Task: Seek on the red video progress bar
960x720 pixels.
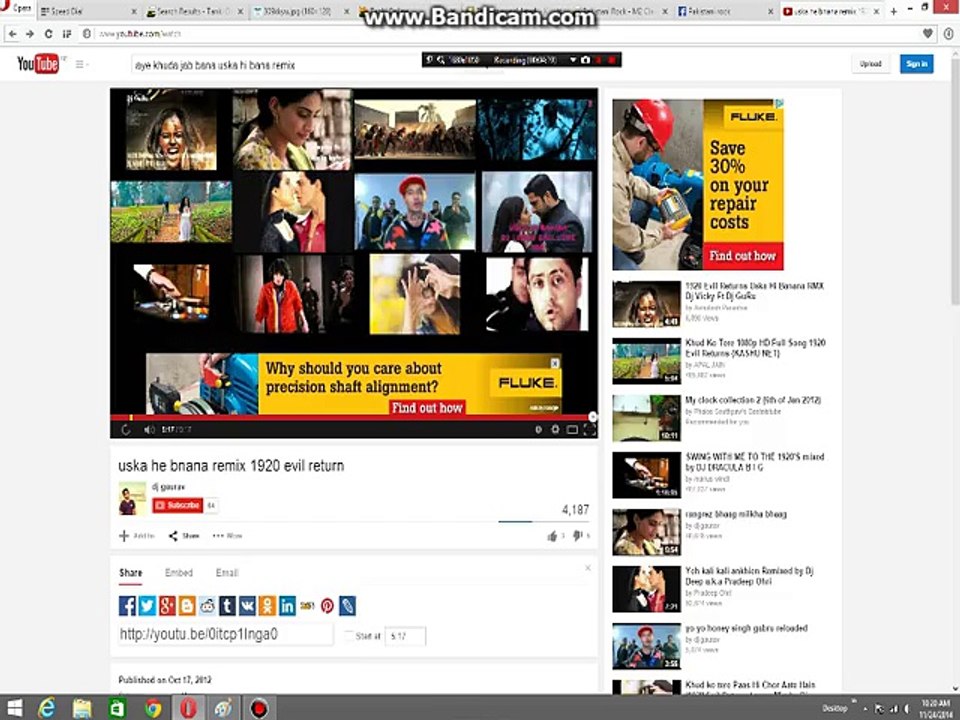Action: tap(354, 417)
